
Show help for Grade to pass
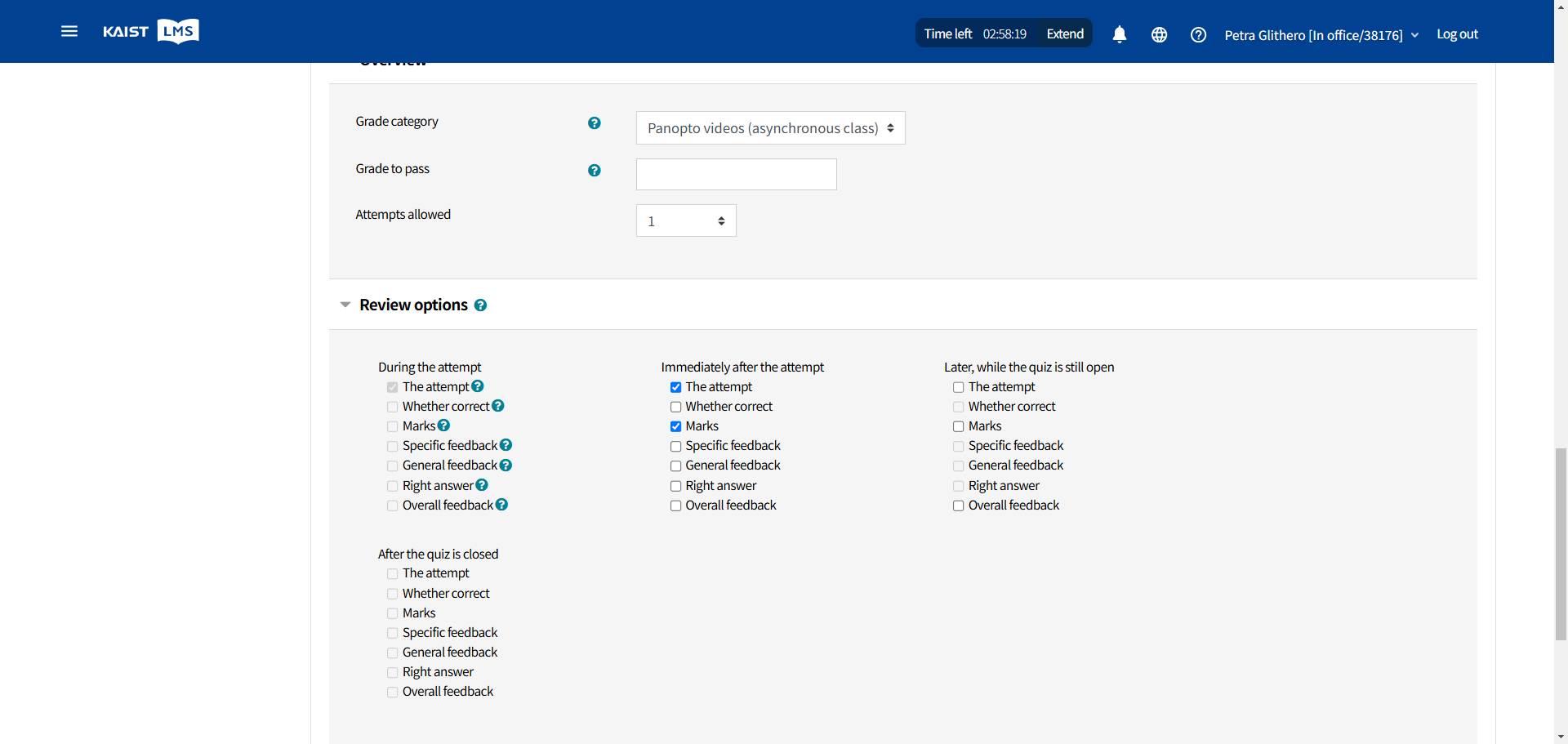pos(595,171)
